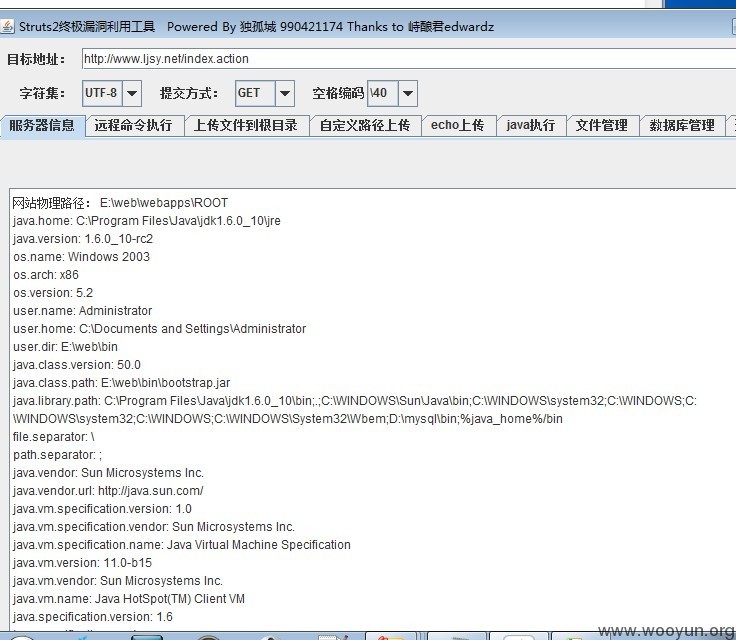Click the file.separator line

tap(54, 437)
